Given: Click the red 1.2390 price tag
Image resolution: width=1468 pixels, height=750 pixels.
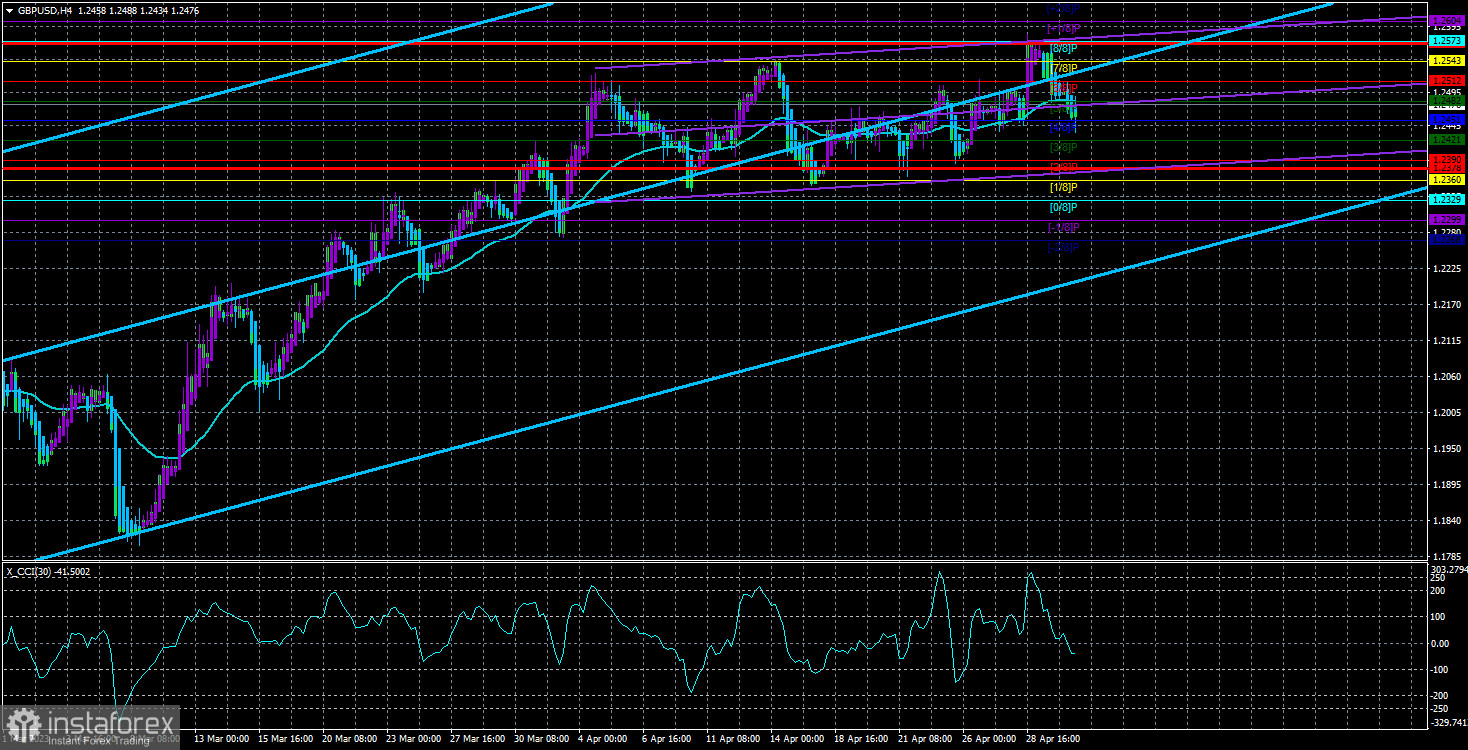Looking at the screenshot, I should (1446, 160).
